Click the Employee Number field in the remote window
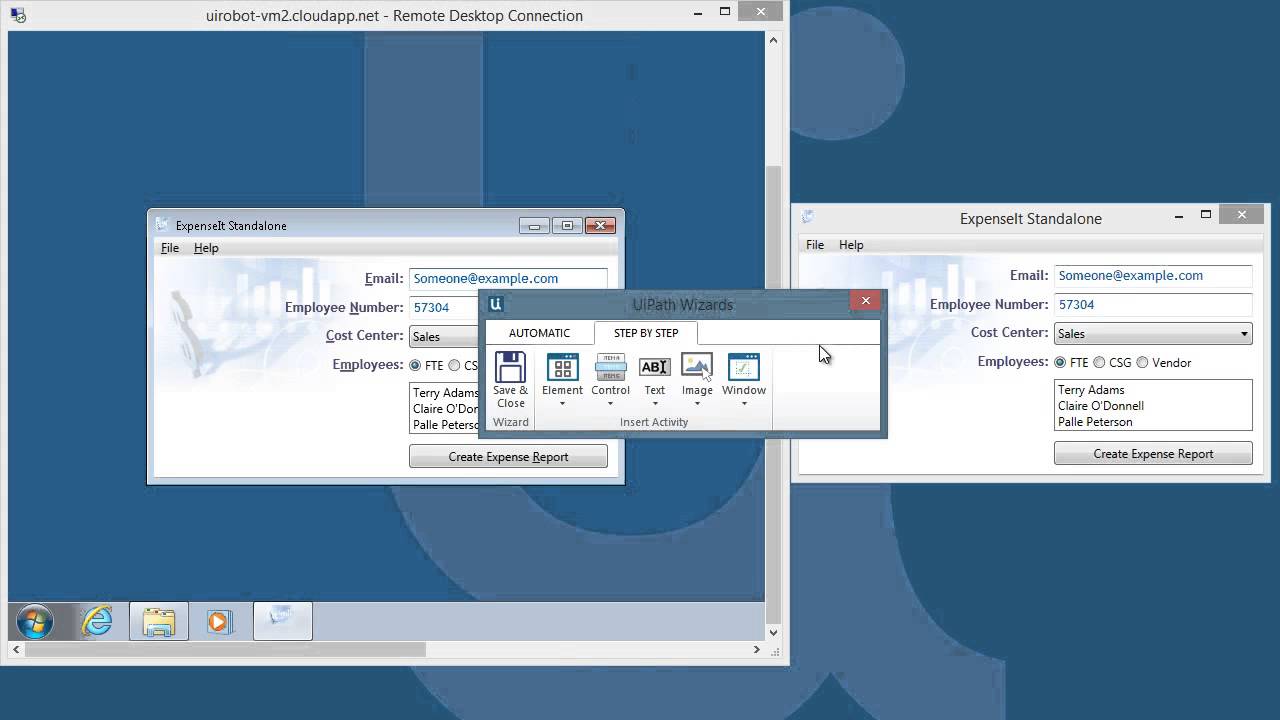 click(x=444, y=308)
